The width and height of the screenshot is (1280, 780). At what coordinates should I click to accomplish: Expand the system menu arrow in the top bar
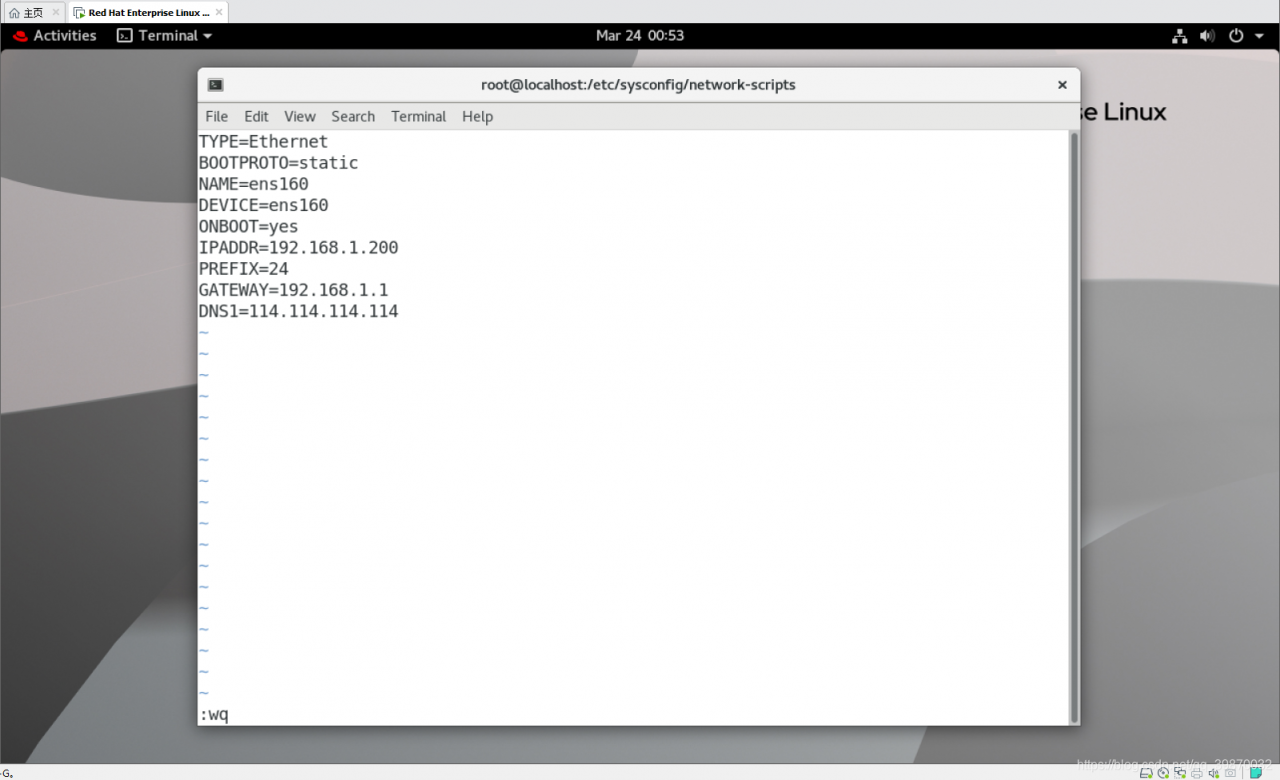point(1260,36)
